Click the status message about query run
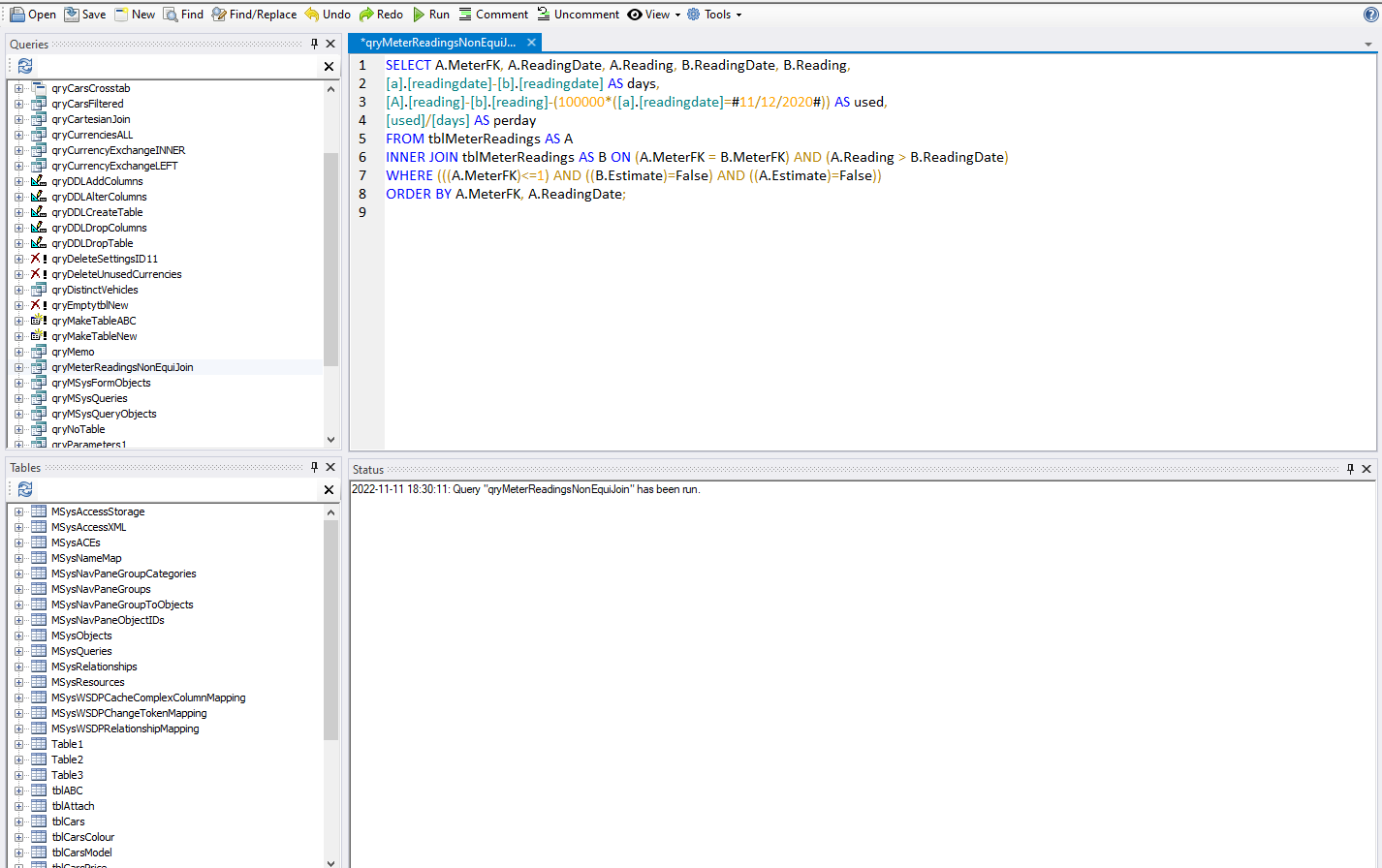This screenshot has height=868, width=1382. pyautogui.click(x=525, y=489)
